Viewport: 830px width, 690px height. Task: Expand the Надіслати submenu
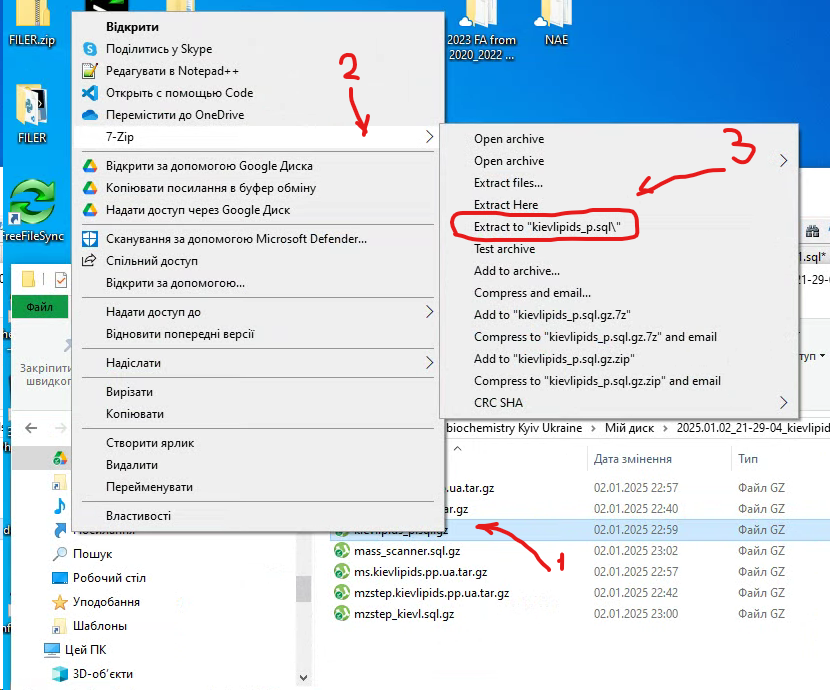point(429,363)
